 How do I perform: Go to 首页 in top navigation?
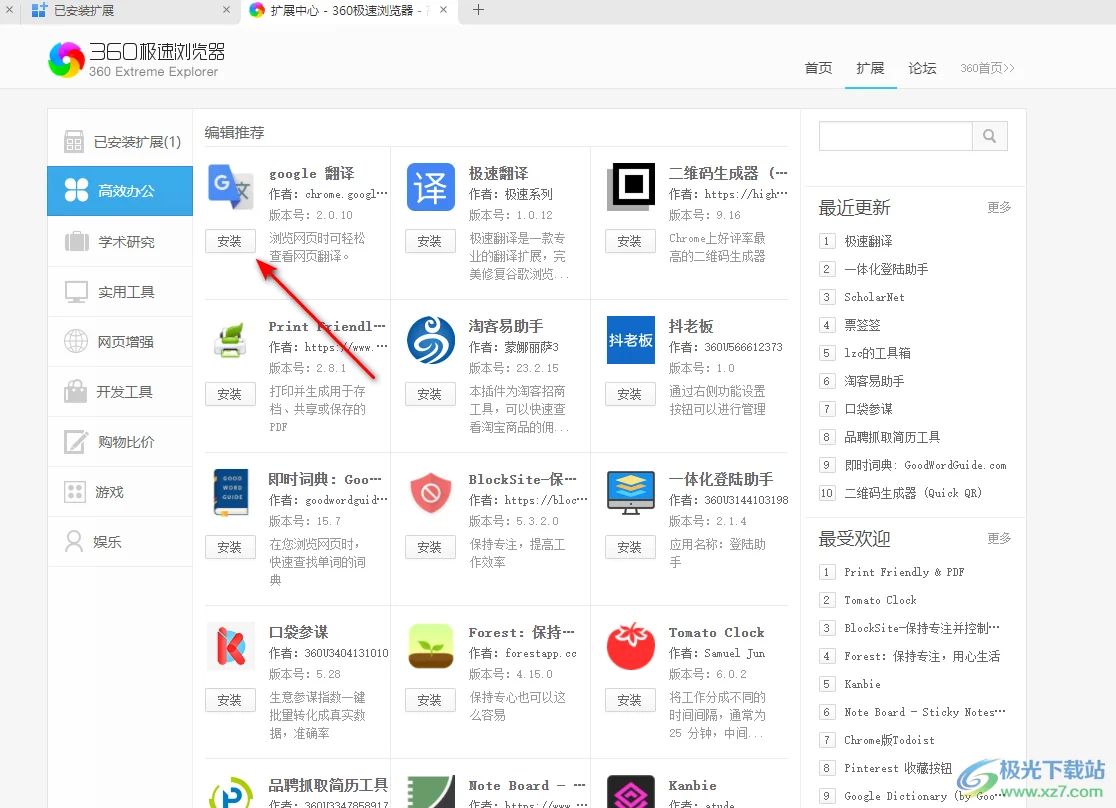pyautogui.click(x=818, y=68)
